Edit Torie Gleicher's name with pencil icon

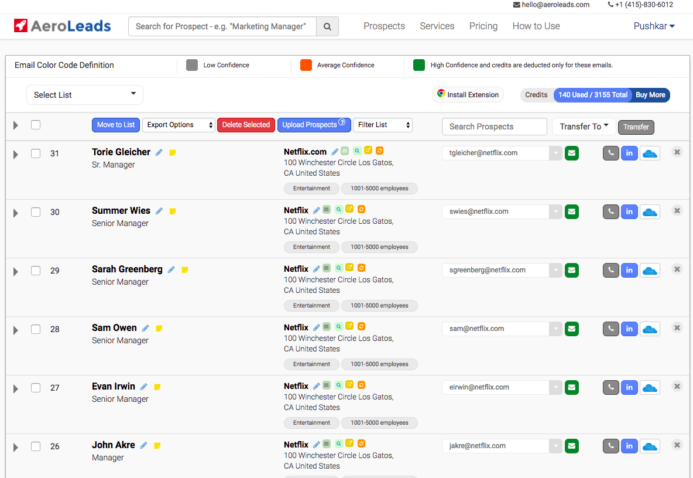coord(159,153)
